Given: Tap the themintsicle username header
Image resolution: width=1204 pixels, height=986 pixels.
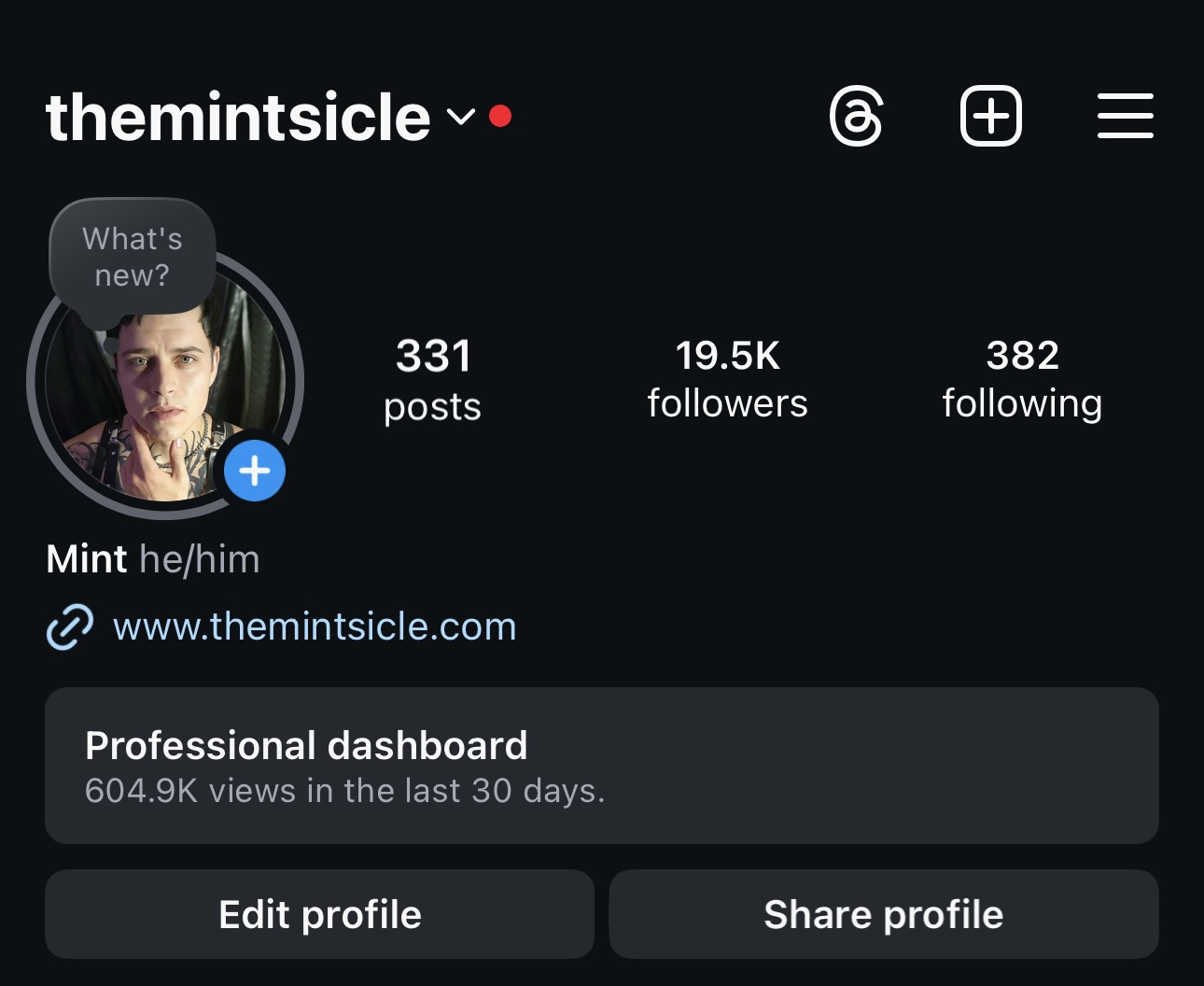Looking at the screenshot, I should point(238,118).
